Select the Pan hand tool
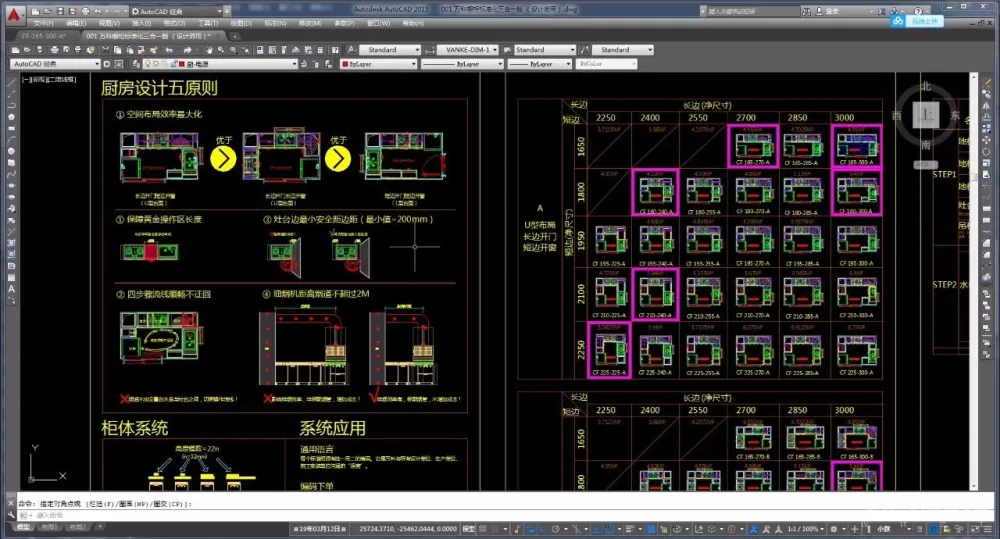The height and width of the screenshot is (539, 1000). [x=209, y=49]
